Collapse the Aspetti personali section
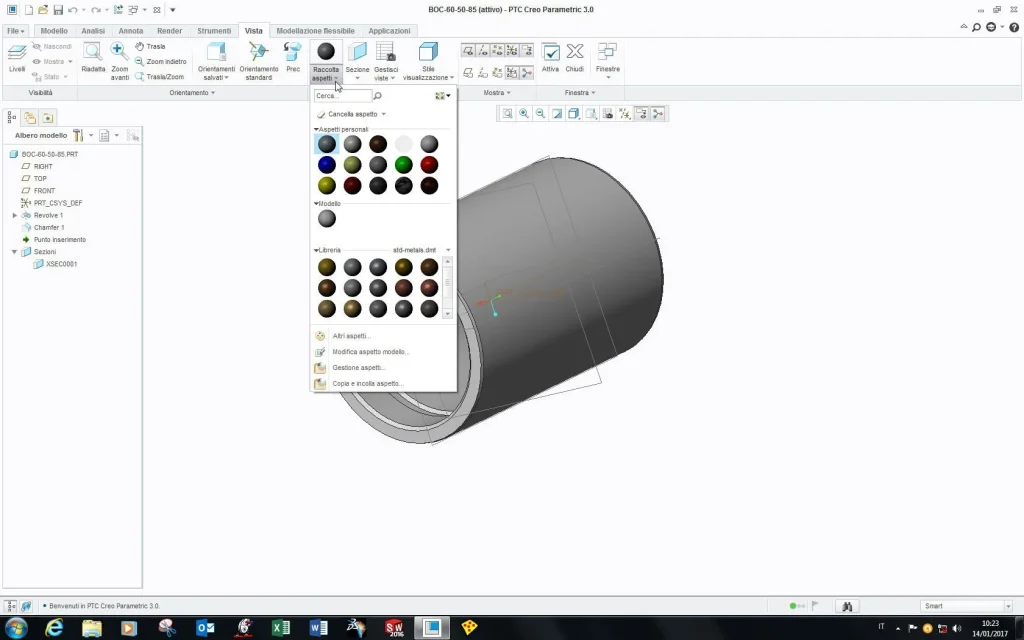The height and width of the screenshot is (640, 1024). click(317, 129)
